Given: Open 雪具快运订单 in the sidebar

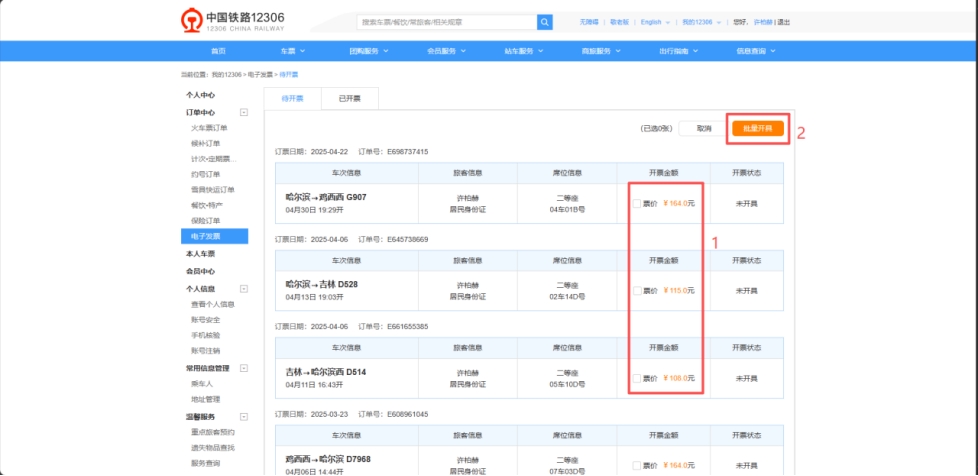Looking at the screenshot, I should (212, 190).
